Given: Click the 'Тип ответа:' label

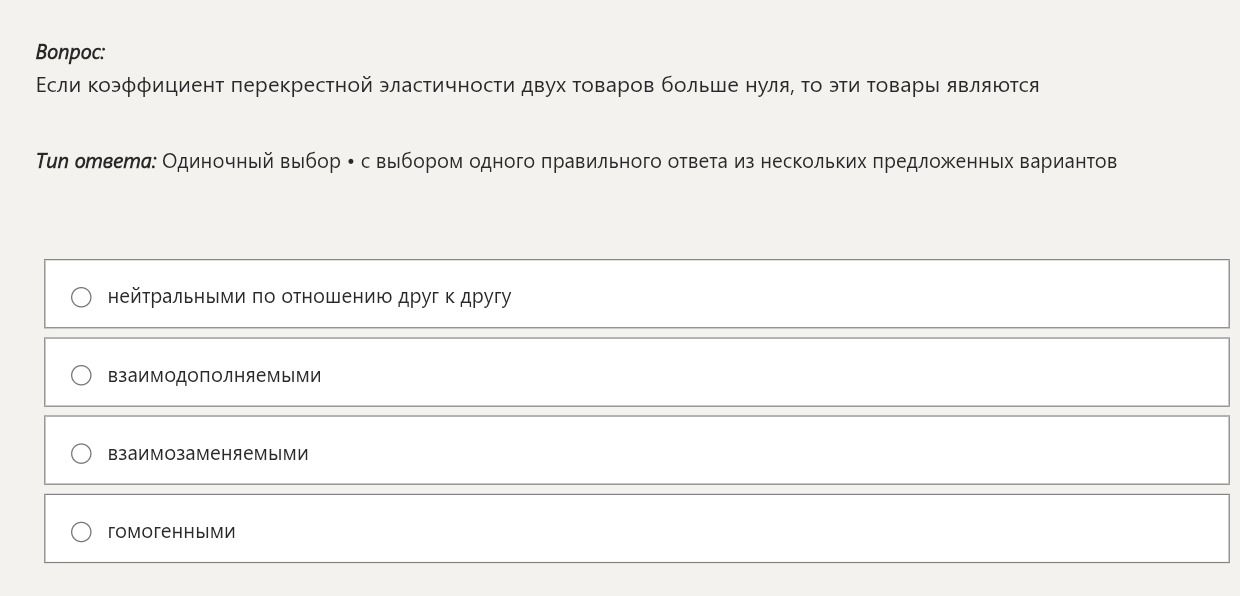Looking at the screenshot, I should [x=96, y=161].
